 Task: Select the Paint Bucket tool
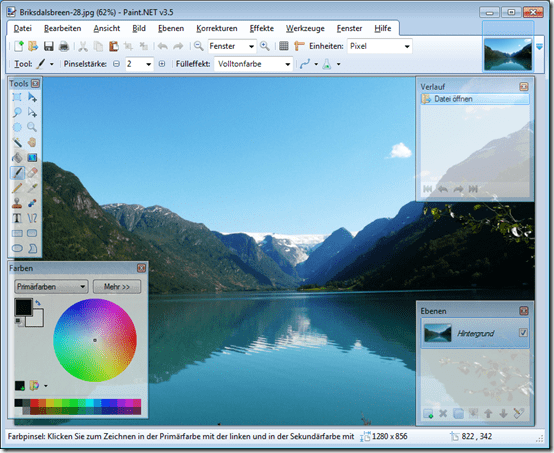click(x=17, y=158)
